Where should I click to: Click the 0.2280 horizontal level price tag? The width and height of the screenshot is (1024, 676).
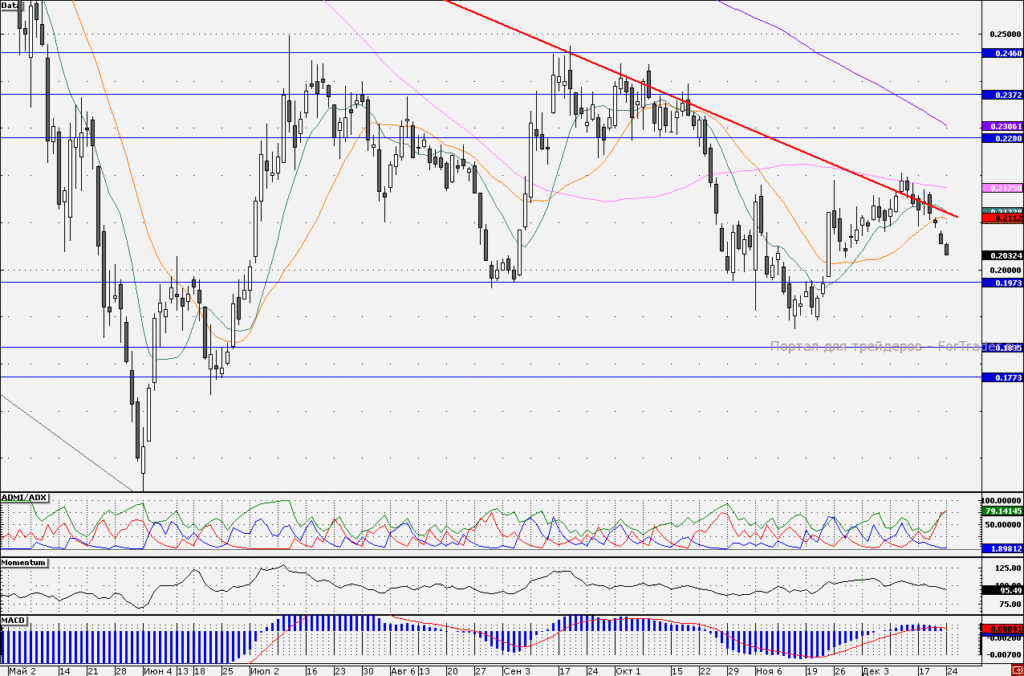point(1002,138)
